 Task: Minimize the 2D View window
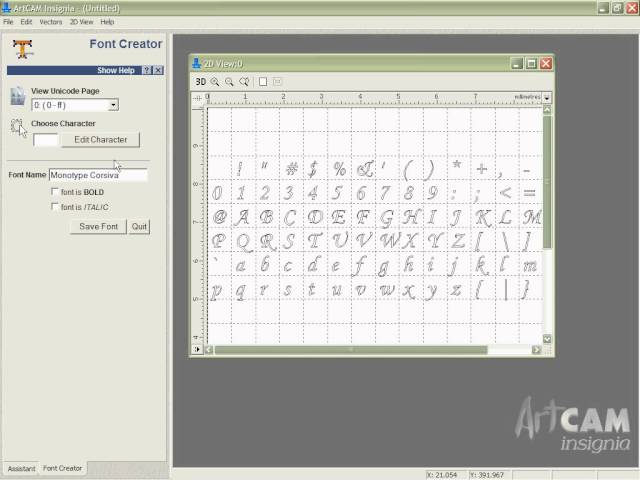tap(517, 64)
